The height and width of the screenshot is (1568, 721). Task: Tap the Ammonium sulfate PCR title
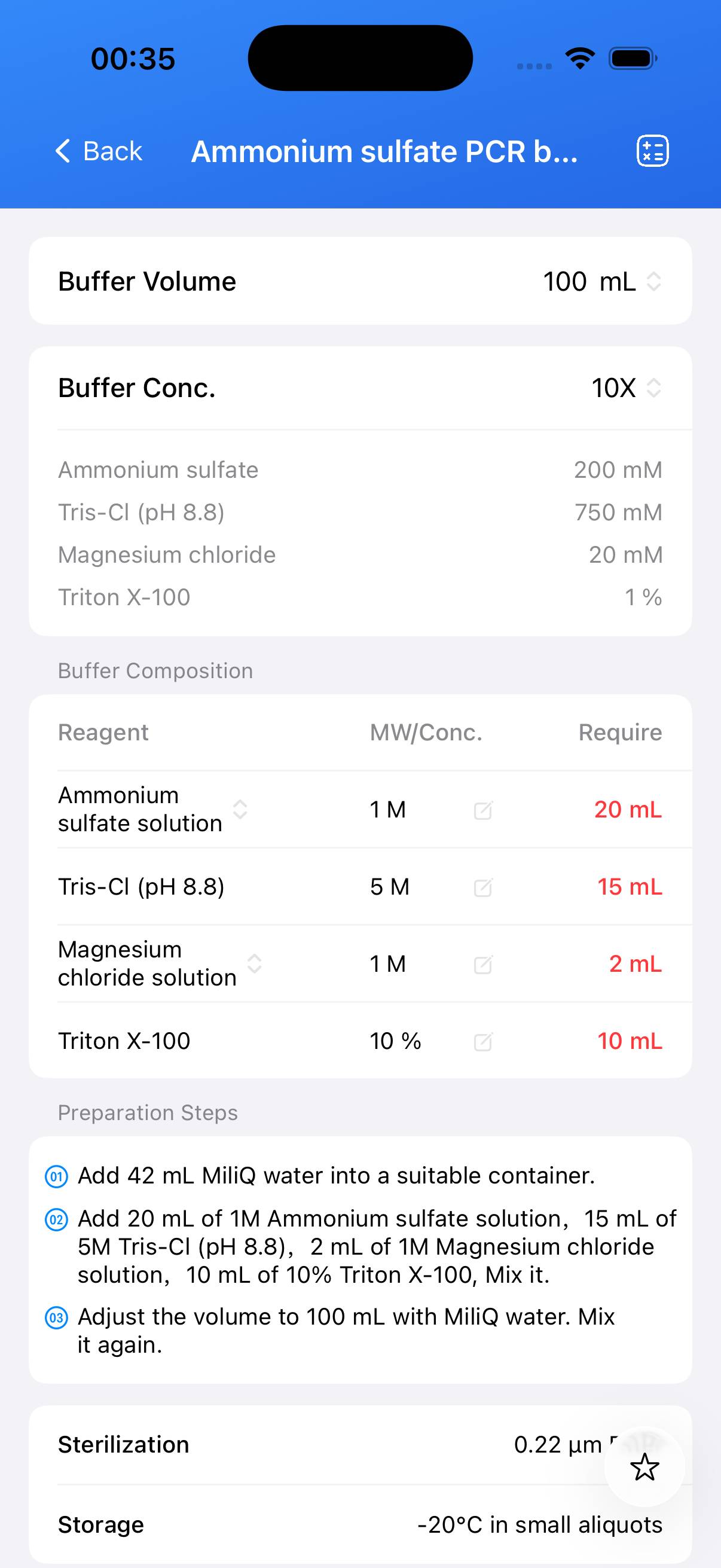click(x=384, y=151)
